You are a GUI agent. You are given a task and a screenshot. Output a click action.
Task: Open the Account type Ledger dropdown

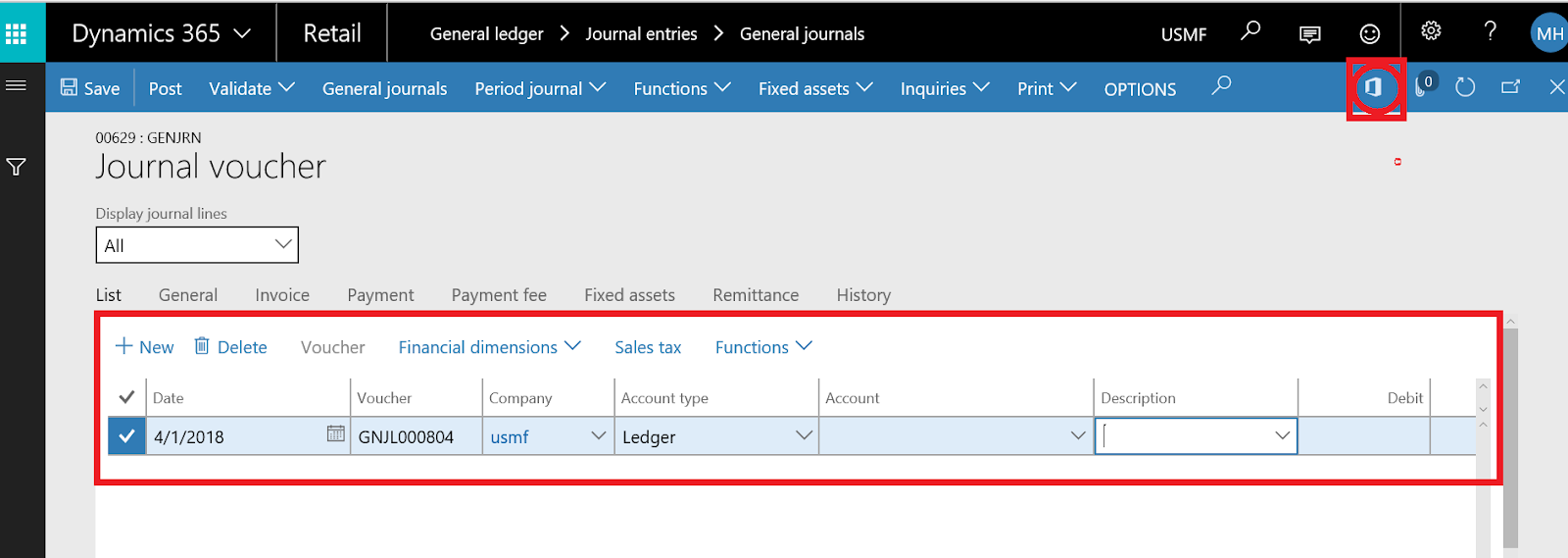click(804, 435)
